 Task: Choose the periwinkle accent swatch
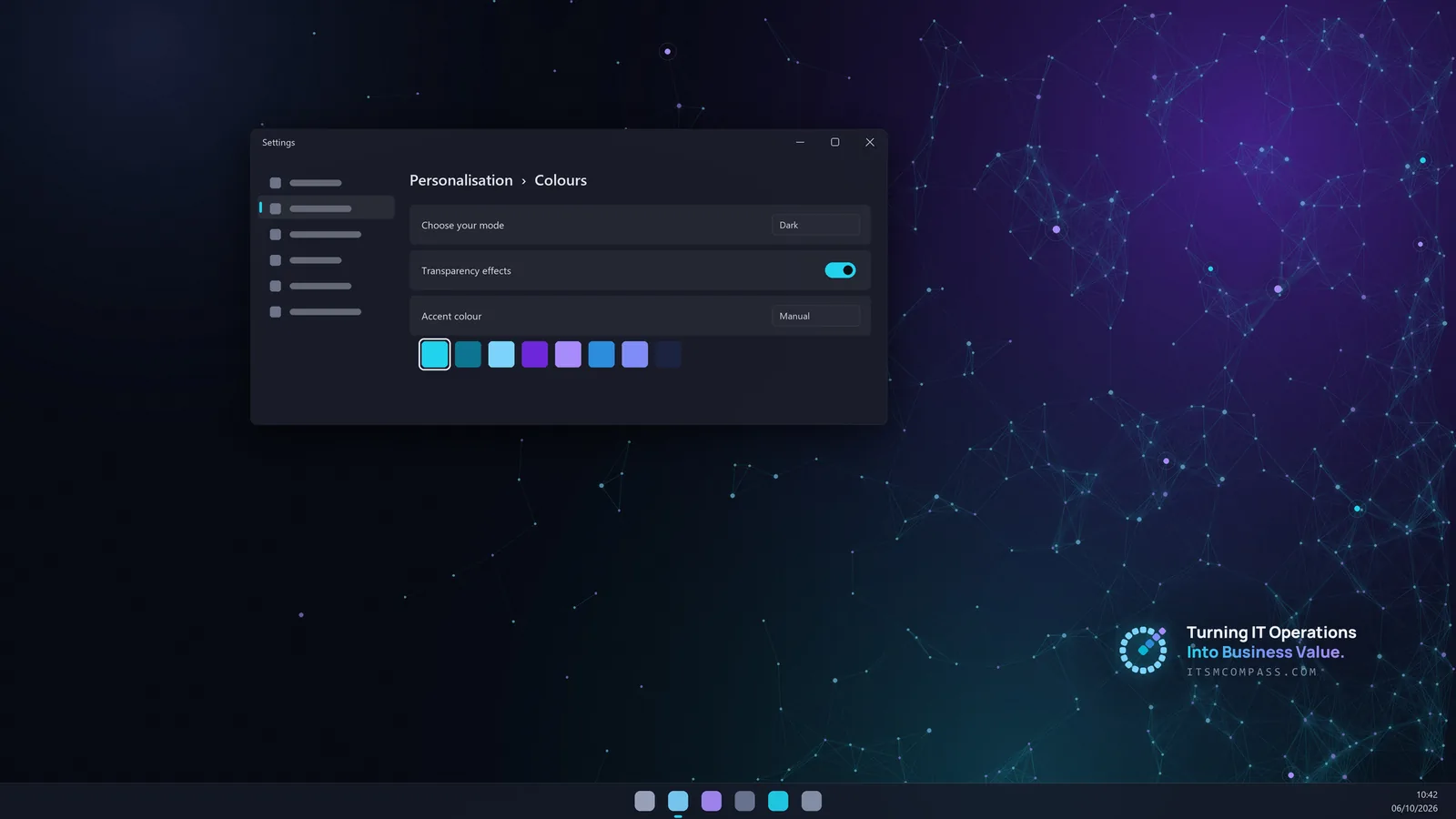point(635,354)
